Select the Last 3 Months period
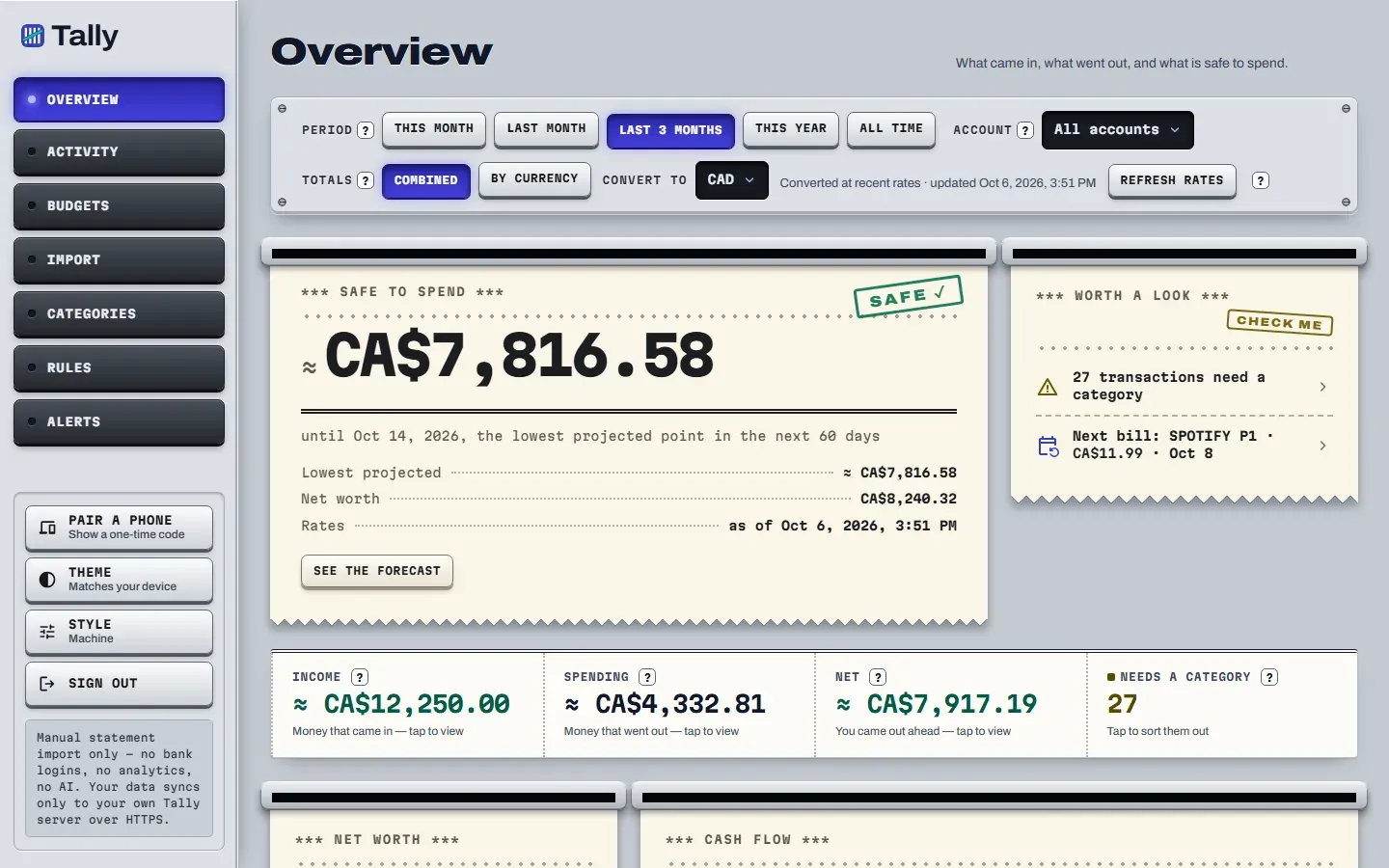Image resolution: width=1389 pixels, height=868 pixels. (670, 130)
